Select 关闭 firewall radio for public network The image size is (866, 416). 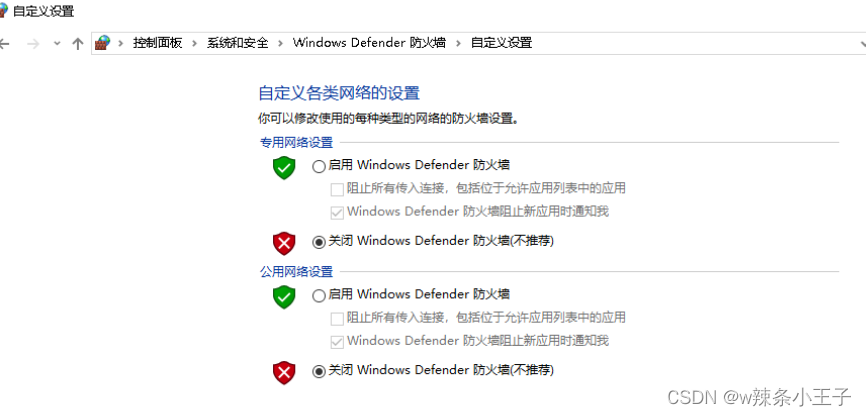(x=319, y=371)
